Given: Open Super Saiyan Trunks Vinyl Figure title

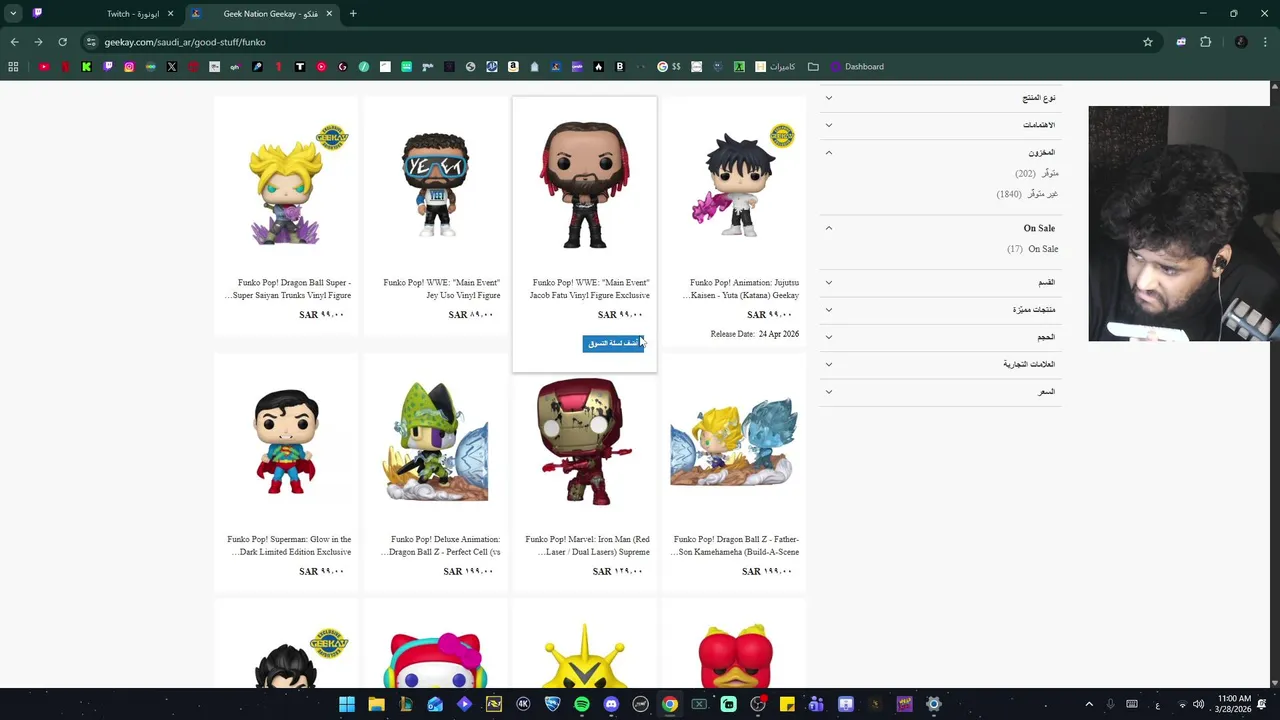Looking at the screenshot, I should (x=288, y=289).
